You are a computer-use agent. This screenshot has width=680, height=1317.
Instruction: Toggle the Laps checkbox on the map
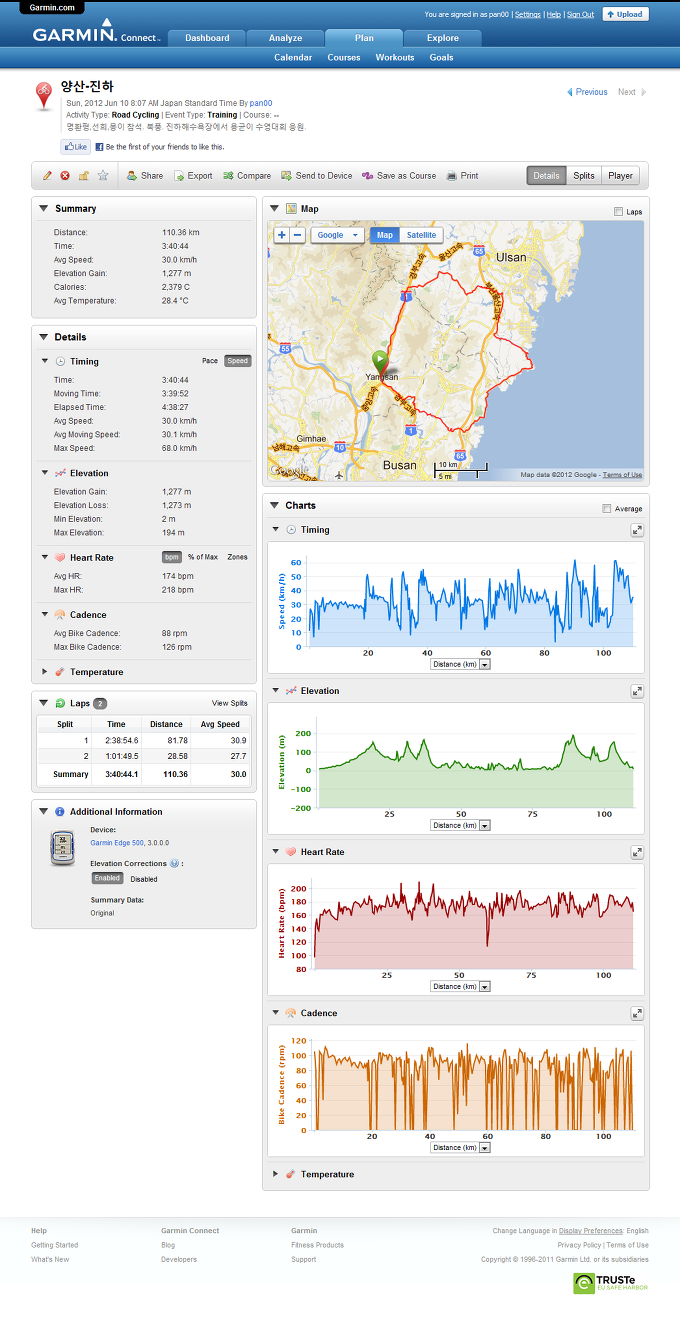[619, 212]
